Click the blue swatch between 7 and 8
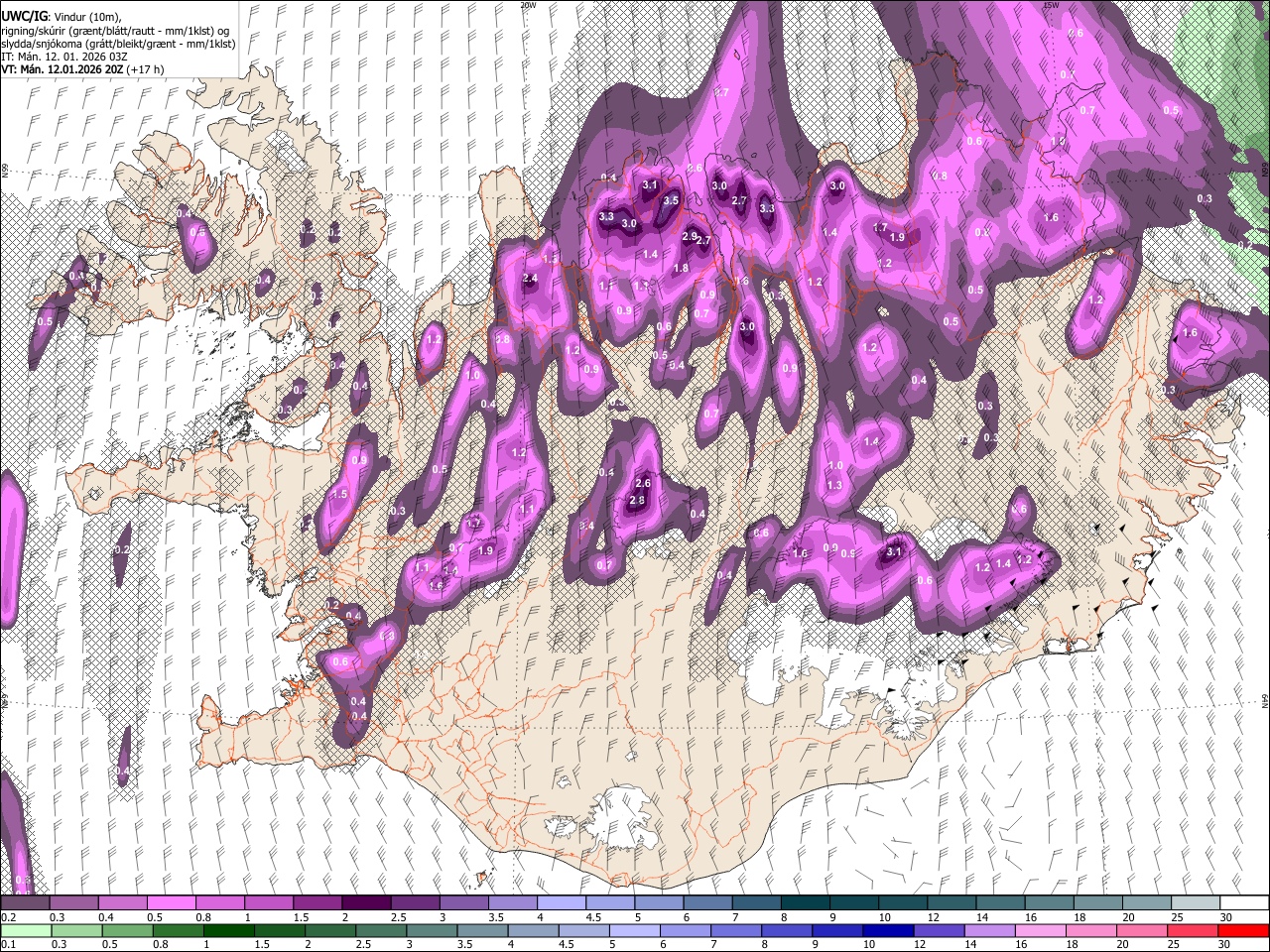1270x952 pixels. [737, 930]
